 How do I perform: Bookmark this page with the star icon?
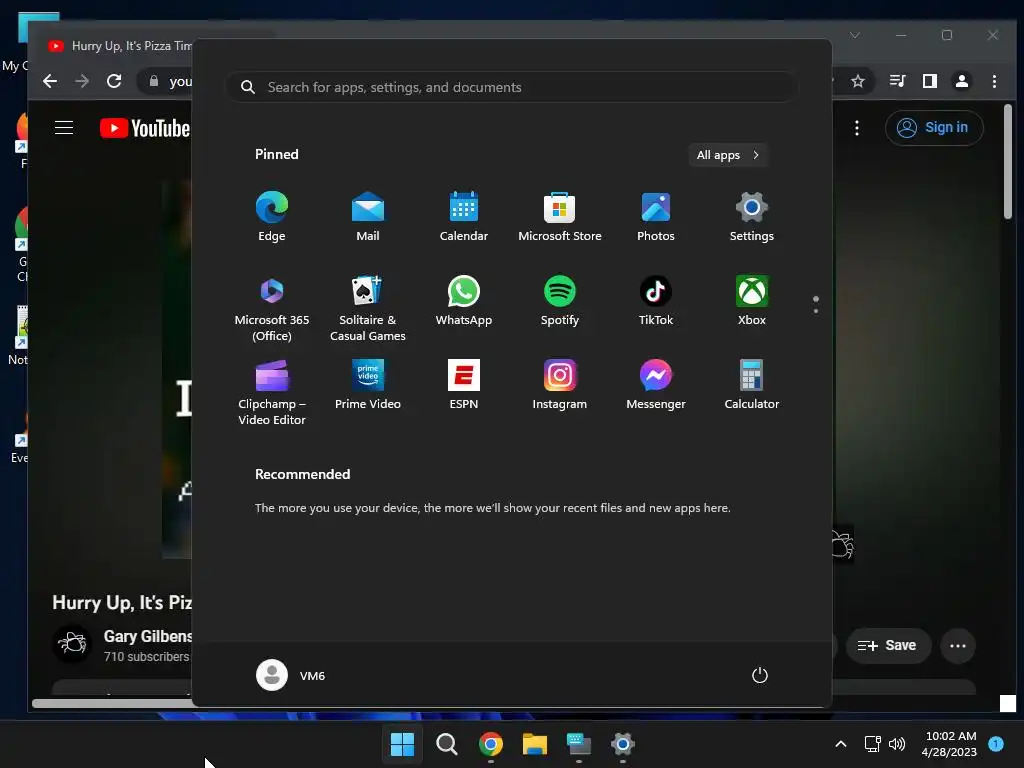pos(857,81)
